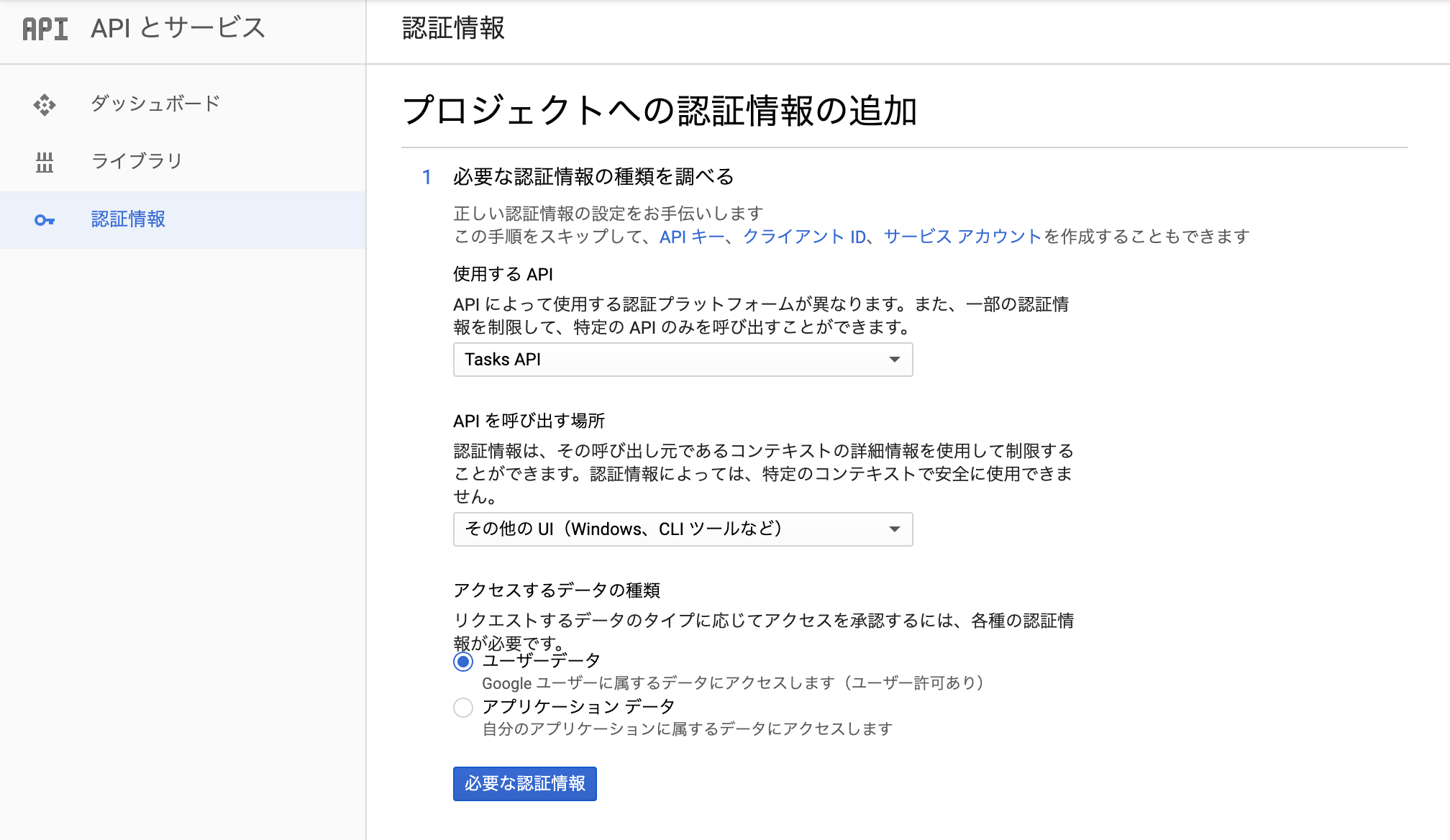
Task: Select the dashboard icon in sidebar
Action: (x=44, y=104)
